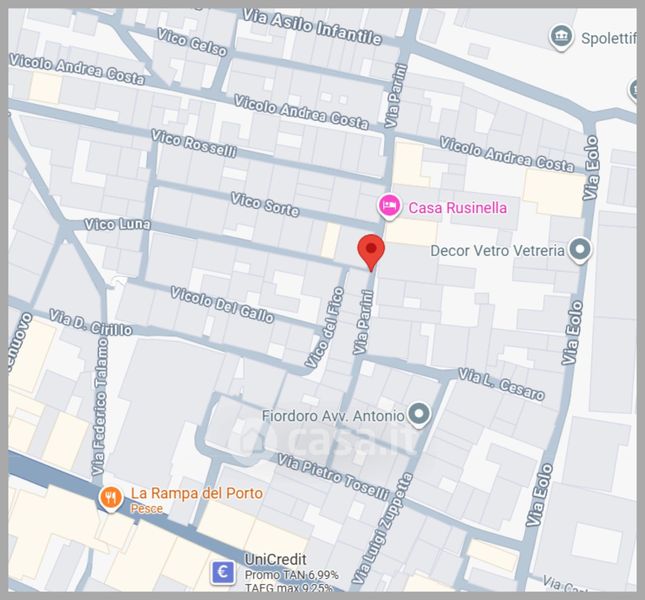Click the Vico Gelso street label

click(x=192, y=43)
